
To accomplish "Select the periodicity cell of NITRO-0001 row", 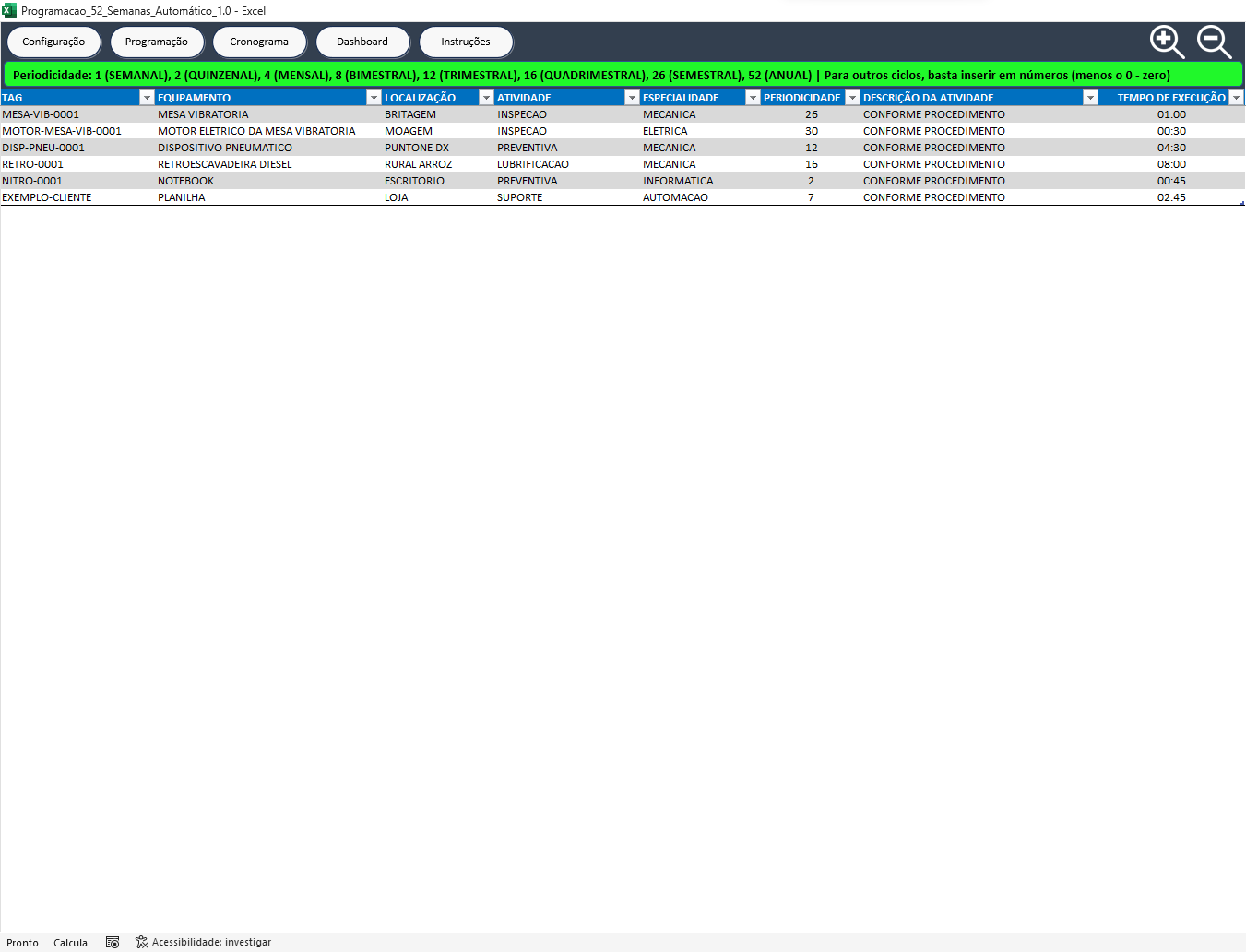I will pyautogui.click(x=811, y=181).
